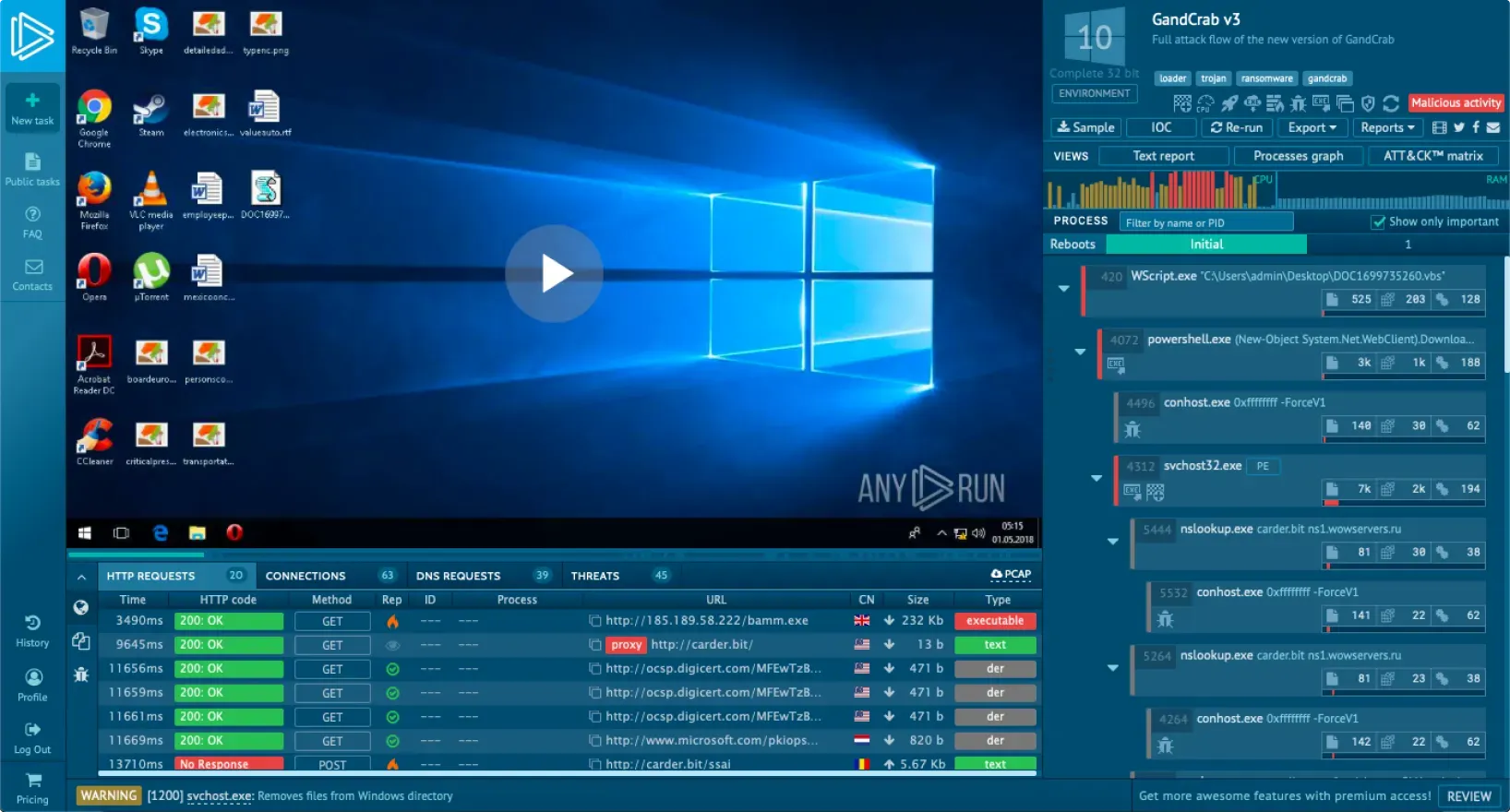This screenshot has width=1510, height=812.
Task: Collapse the network panel with chevron
Action: pyautogui.click(x=81, y=577)
